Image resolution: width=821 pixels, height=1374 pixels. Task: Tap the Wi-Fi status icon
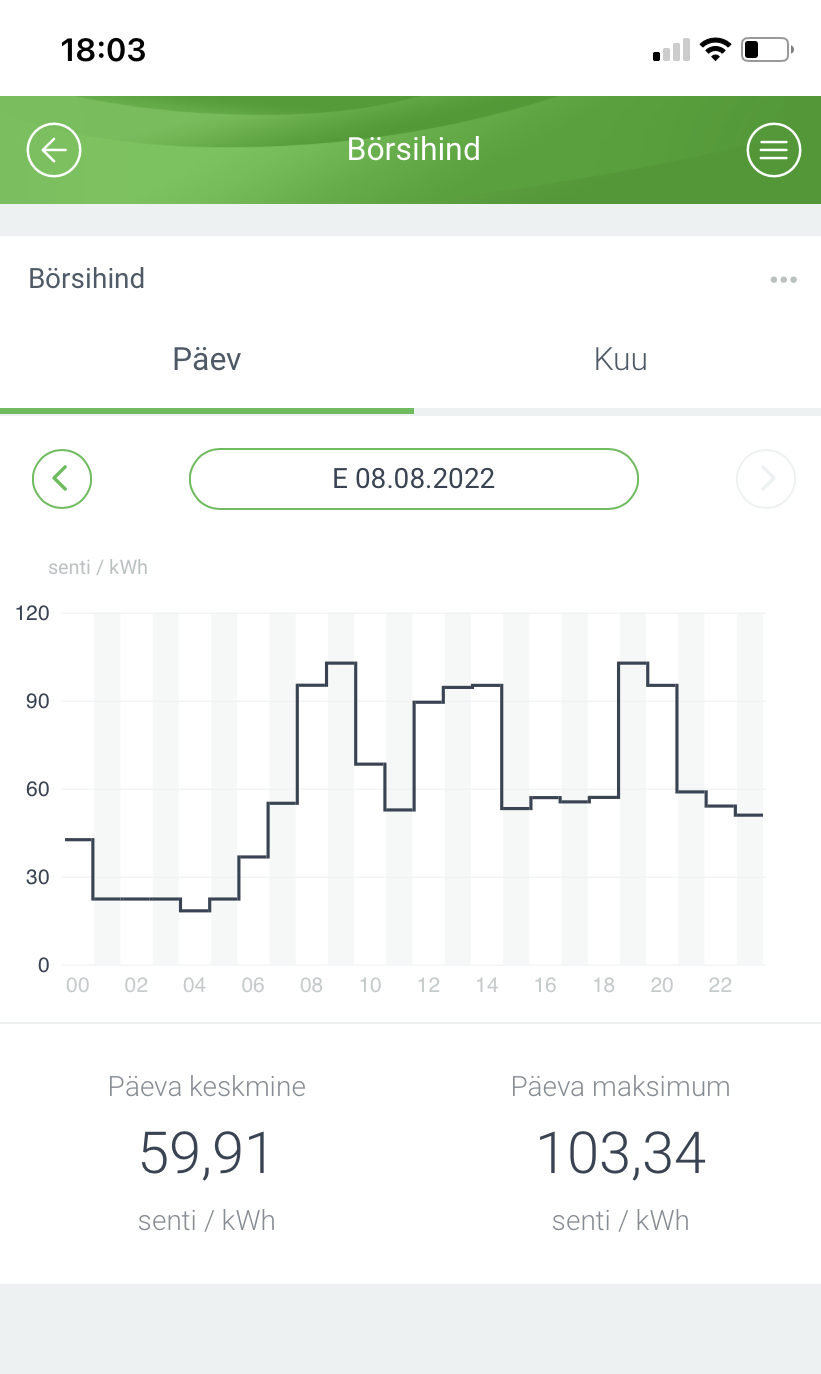click(715, 49)
